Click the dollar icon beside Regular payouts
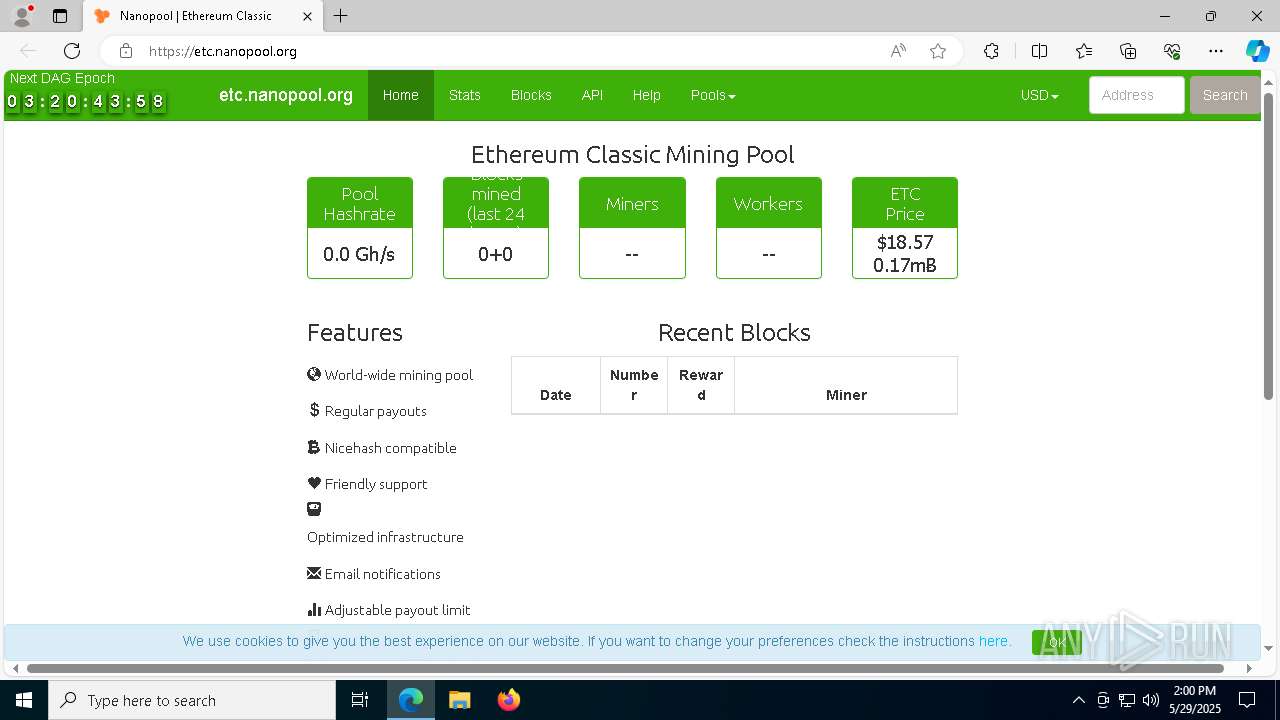Viewport: 1280px width, 720px height. tap(314, 410)
